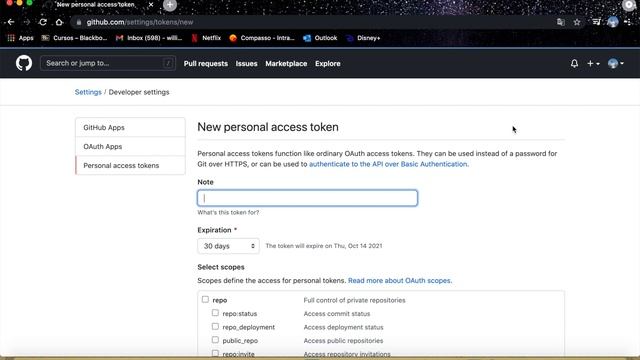
Task: Open Pull requests in the header
Action: click(206, 64)
